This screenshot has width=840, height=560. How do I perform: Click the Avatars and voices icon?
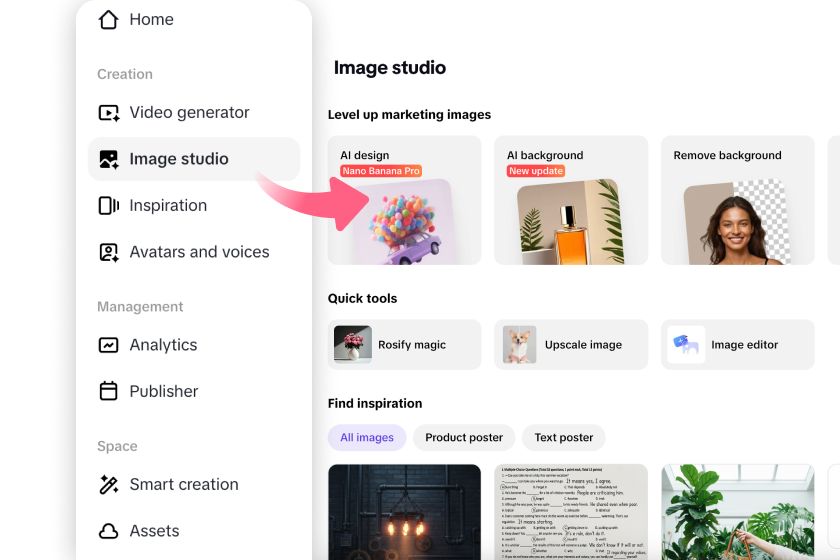(x=109, y=252)
